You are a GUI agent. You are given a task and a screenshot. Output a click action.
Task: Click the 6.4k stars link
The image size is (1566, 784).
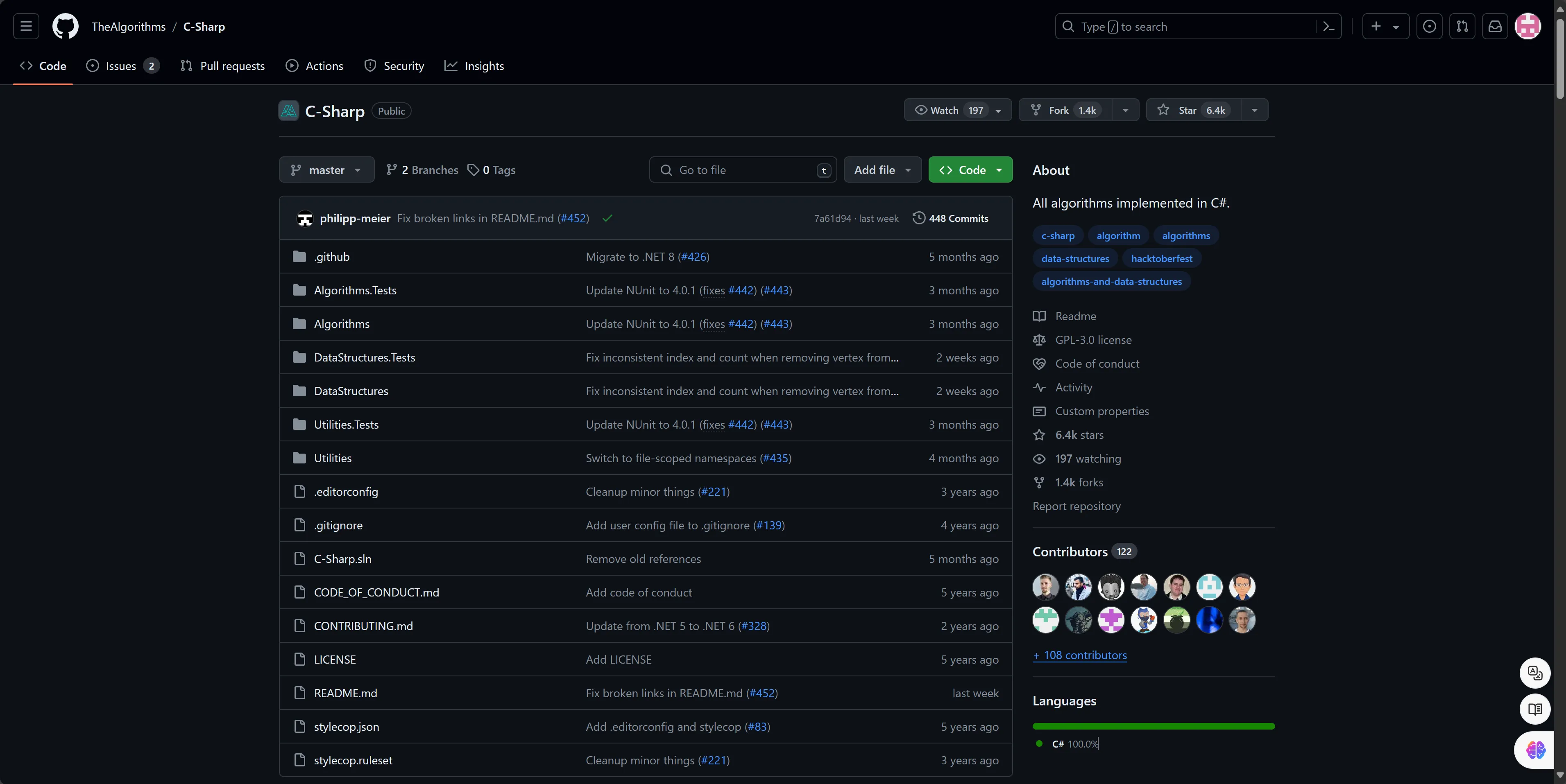click(1079, 434)
